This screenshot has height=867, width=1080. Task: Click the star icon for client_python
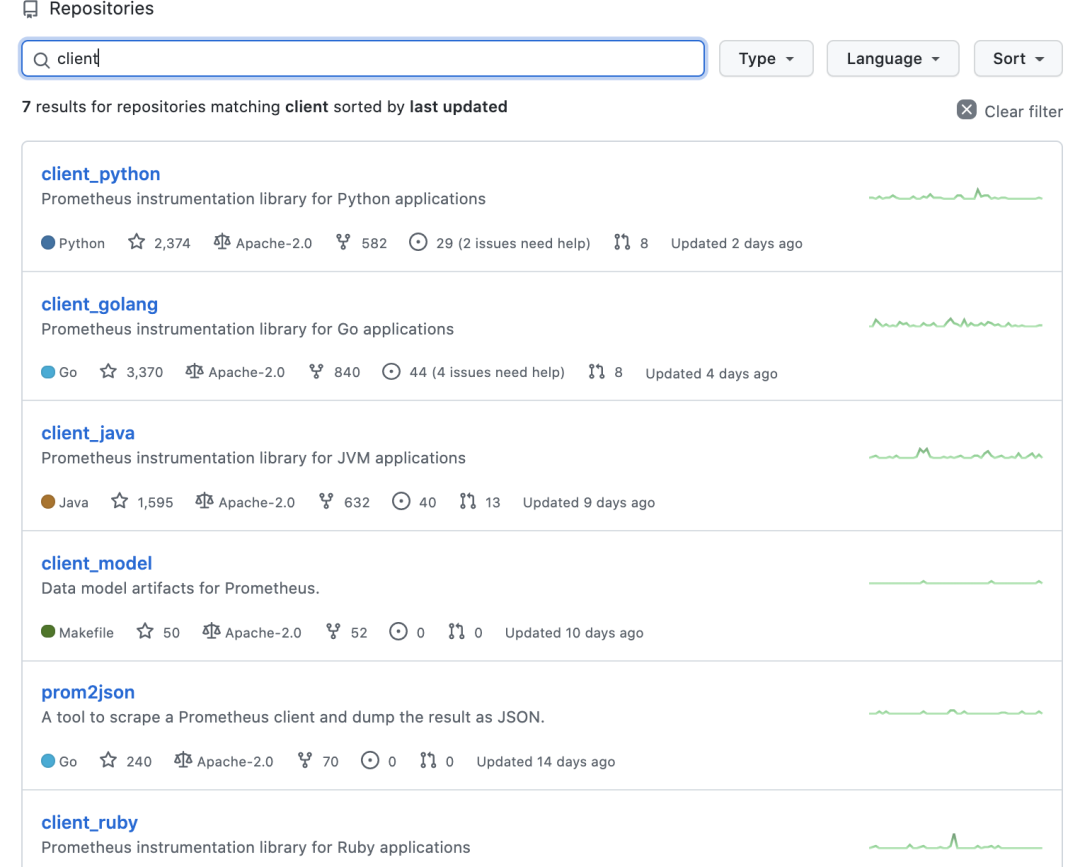[137, 243]
